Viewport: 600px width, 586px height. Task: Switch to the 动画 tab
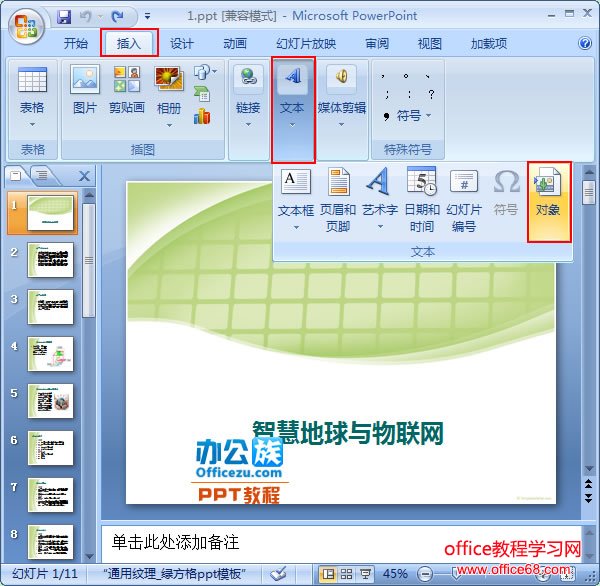pyautogui.click(x=235, y=43)
